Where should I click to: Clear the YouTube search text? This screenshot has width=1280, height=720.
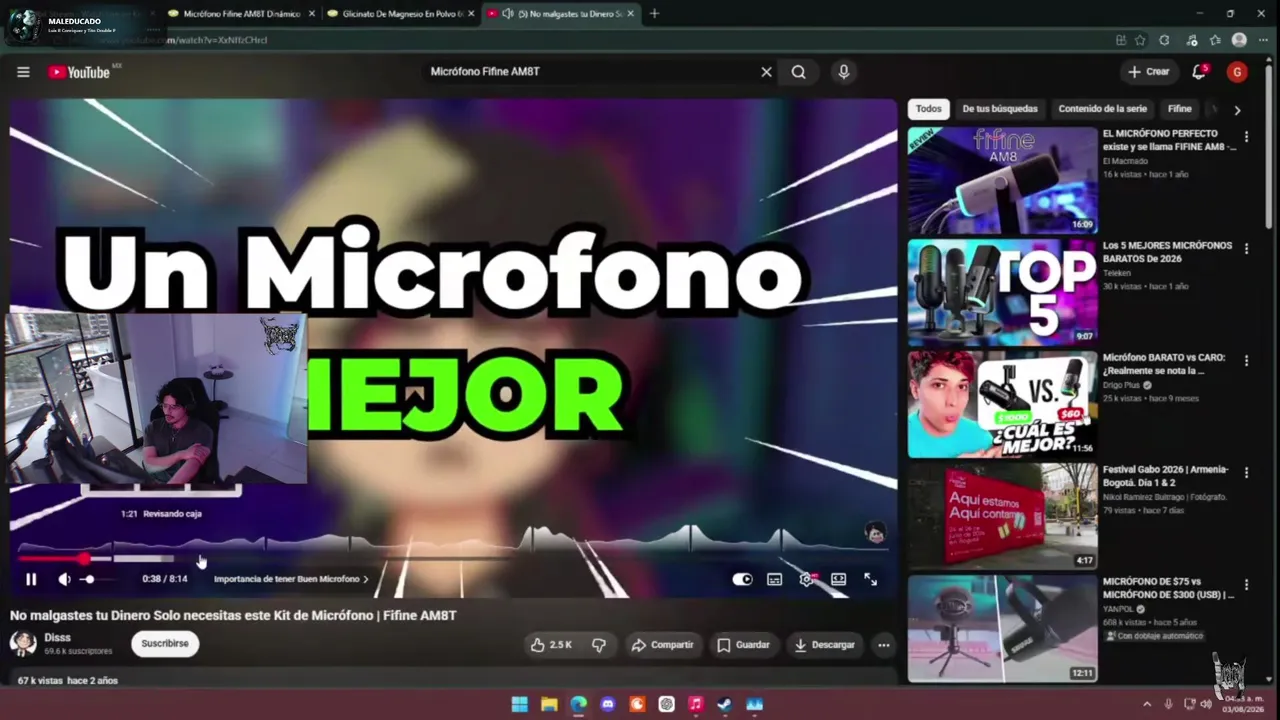coord(766,72)
